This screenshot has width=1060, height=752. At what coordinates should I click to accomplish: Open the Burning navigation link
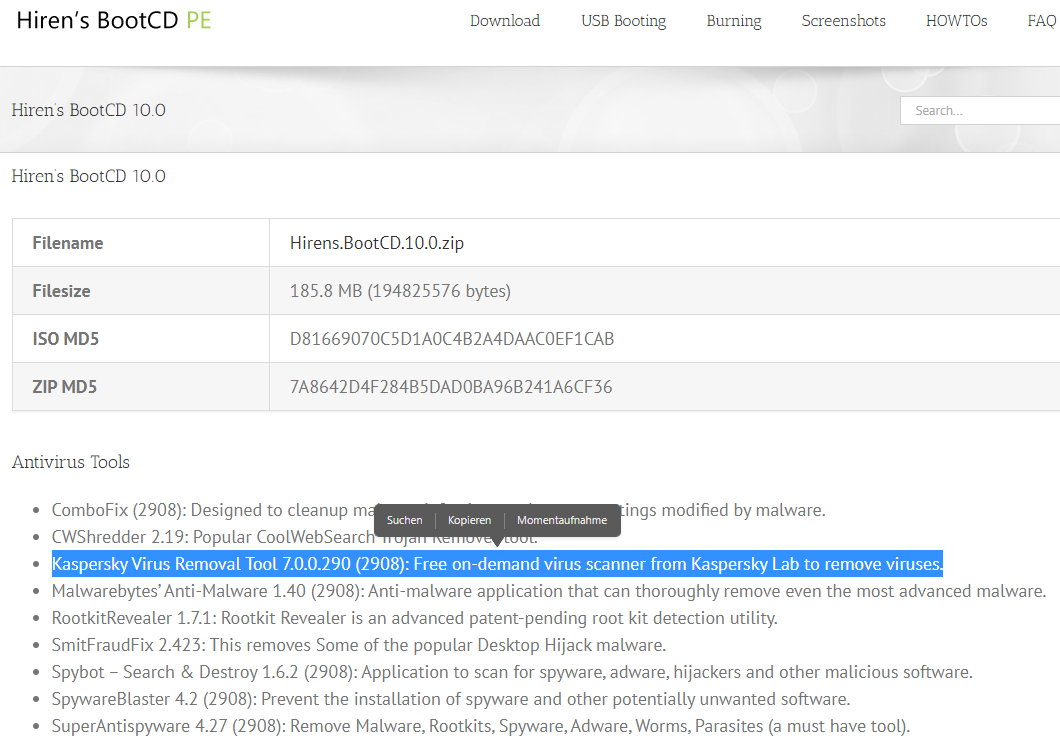733,21
